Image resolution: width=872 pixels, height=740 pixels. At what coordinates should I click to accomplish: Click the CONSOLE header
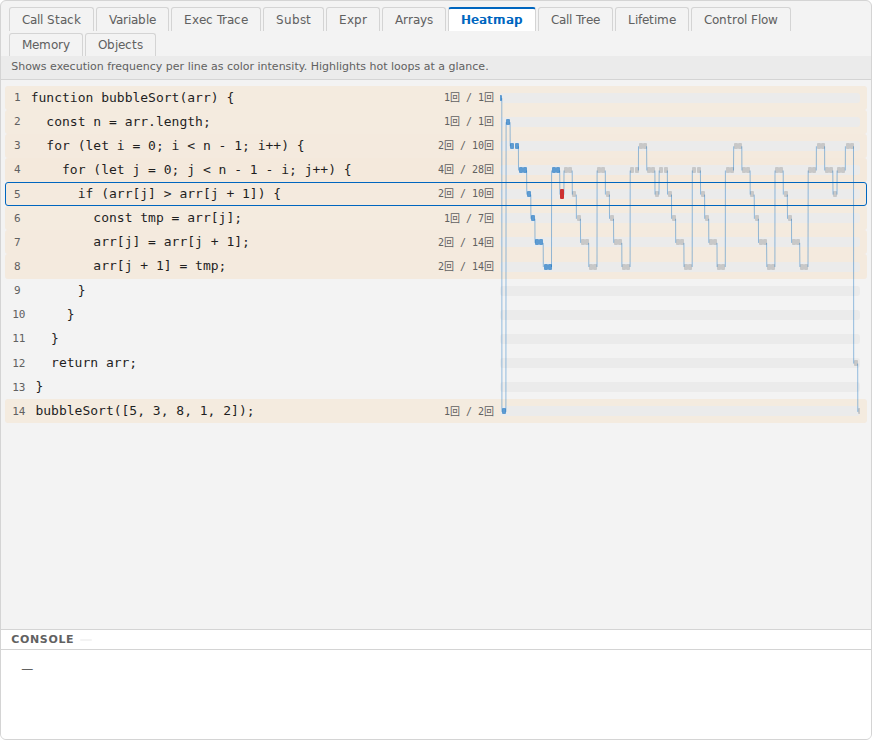[42, 639]
